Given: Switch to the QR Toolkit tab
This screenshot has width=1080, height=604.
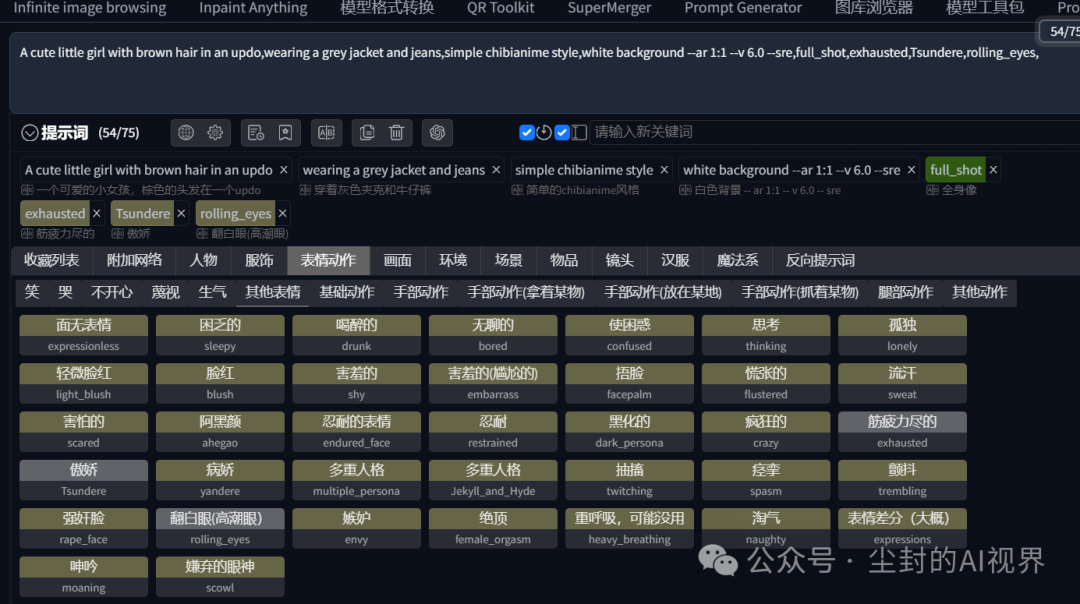Looking at the screenshot, I should (x=501, y=8).
